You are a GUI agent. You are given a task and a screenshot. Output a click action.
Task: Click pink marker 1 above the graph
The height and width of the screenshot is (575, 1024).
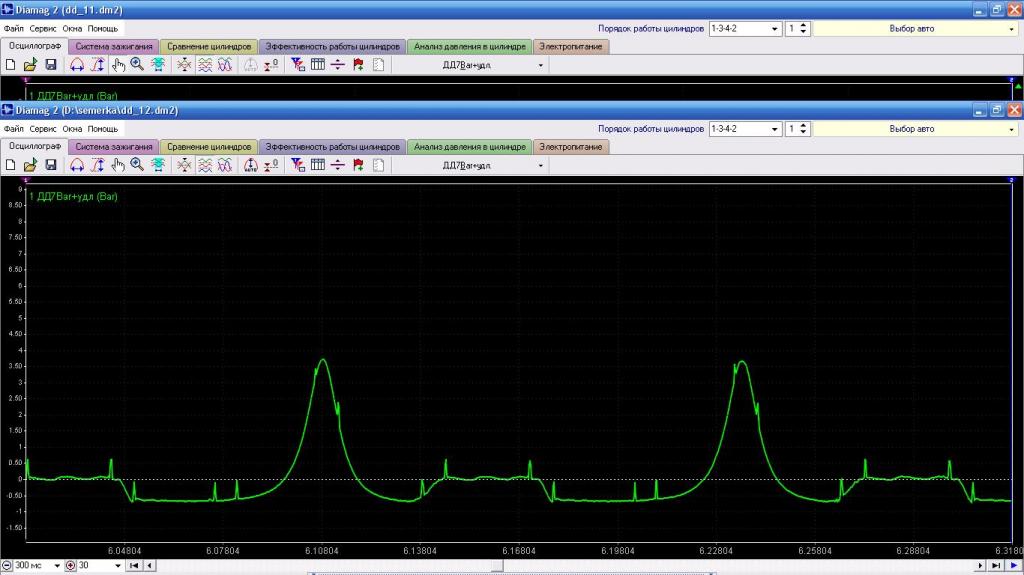26,180
